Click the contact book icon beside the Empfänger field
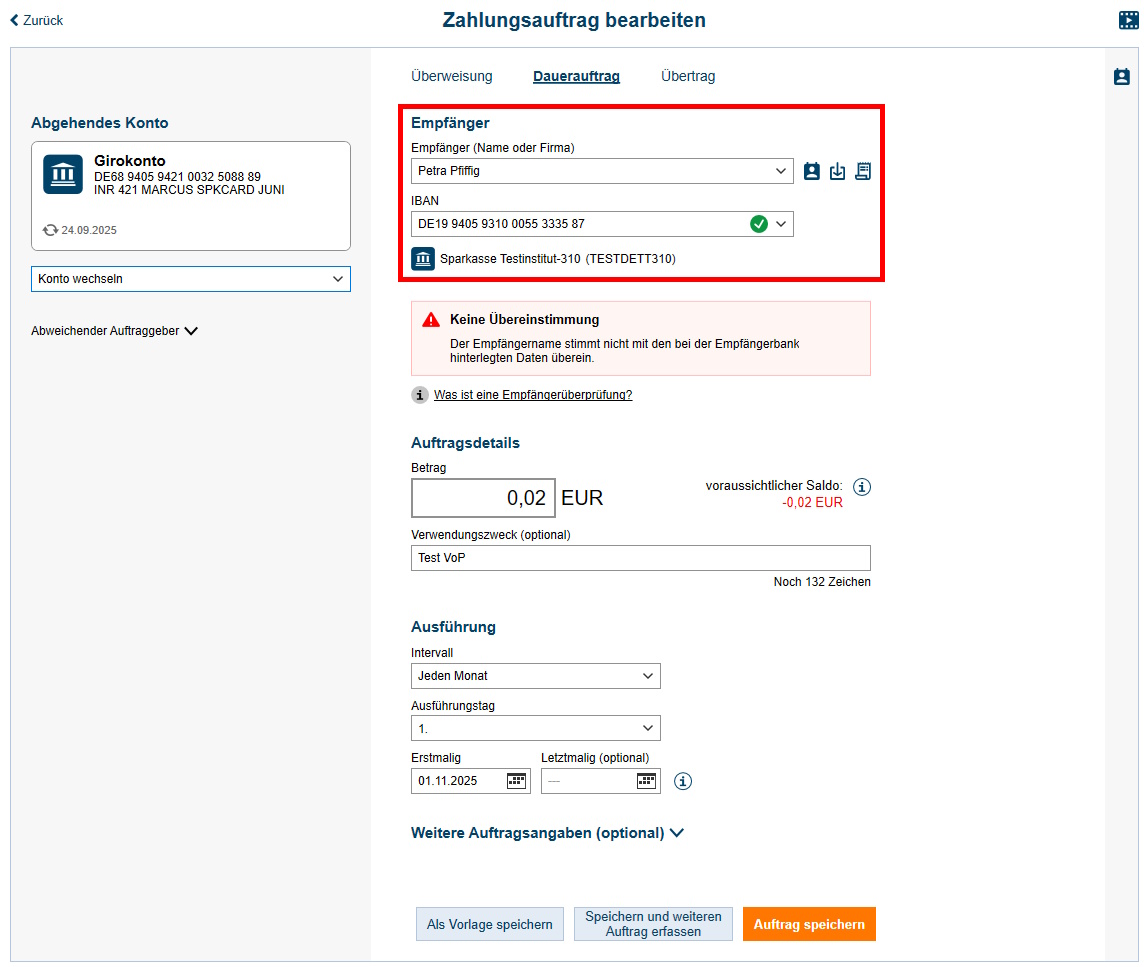The image size is (1147, 967). (812, 171)
